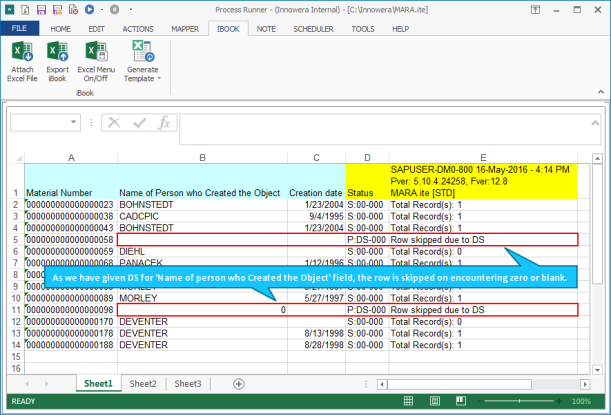Click Export iBook icon
The height and width of the screenshot is (415, 611).
pos(57,61)
